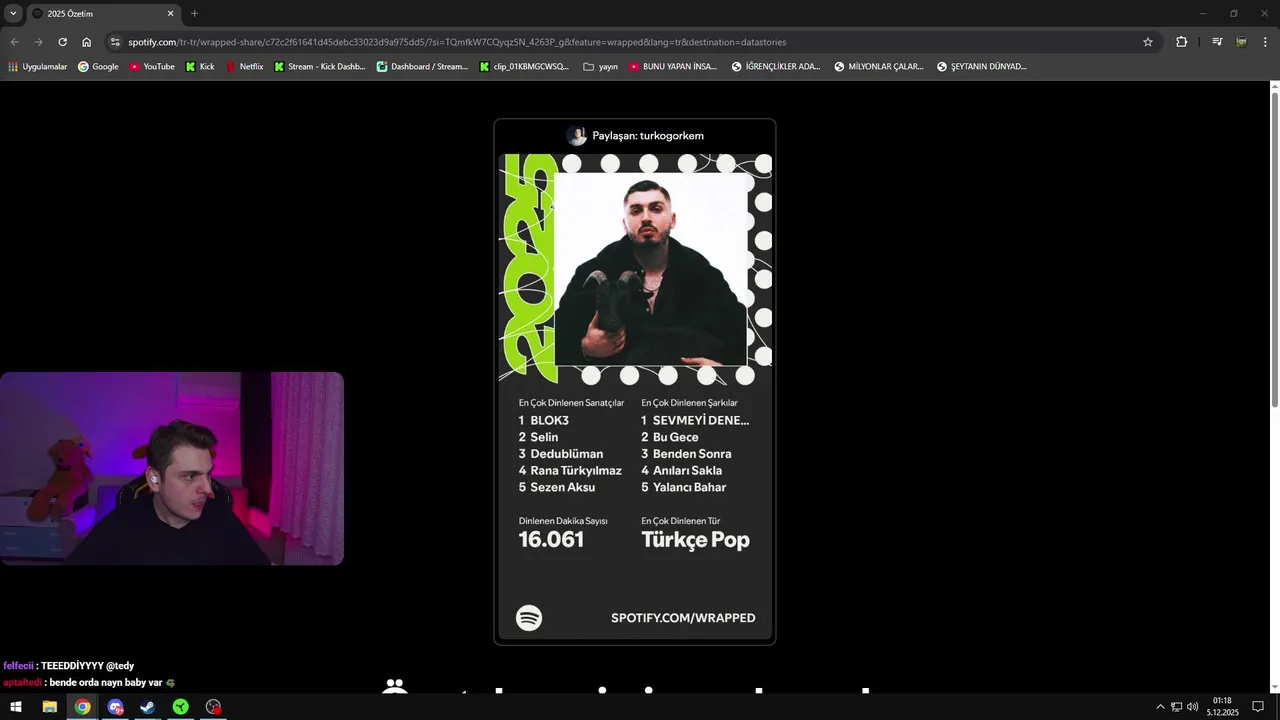The height and width of the screenshot is (720, 1280).
Task: Select artist Dedublüman
Action: pyautogui.click(x=567, y=454)
